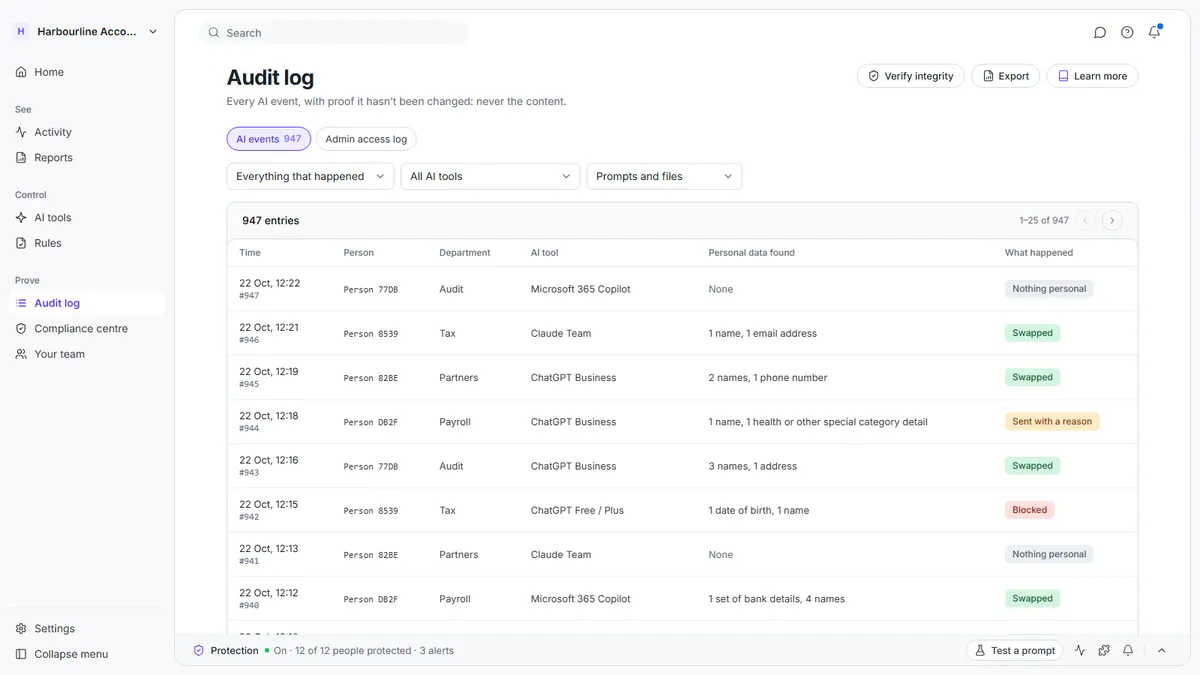
Task: Expand the bottom protection bar with the up chevron
Action: click(x=1162, y=650)
